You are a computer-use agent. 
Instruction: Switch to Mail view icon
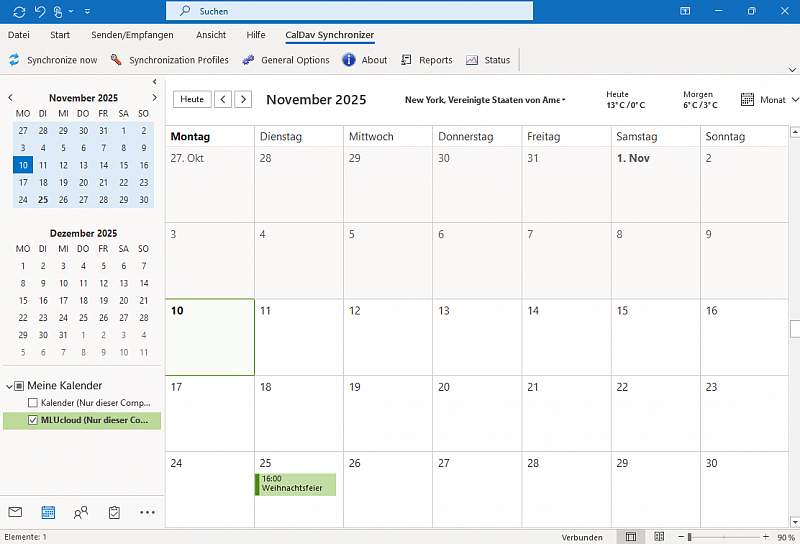[15, 512]
